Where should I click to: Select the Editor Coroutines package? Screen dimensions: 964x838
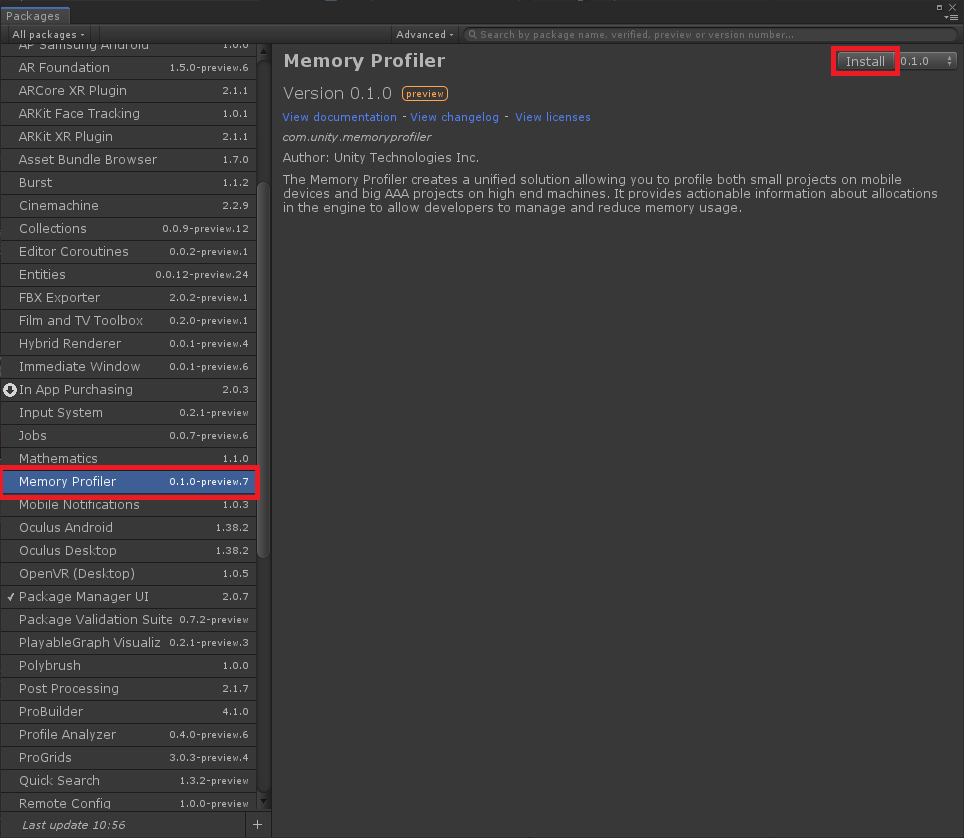pos(128,251)
